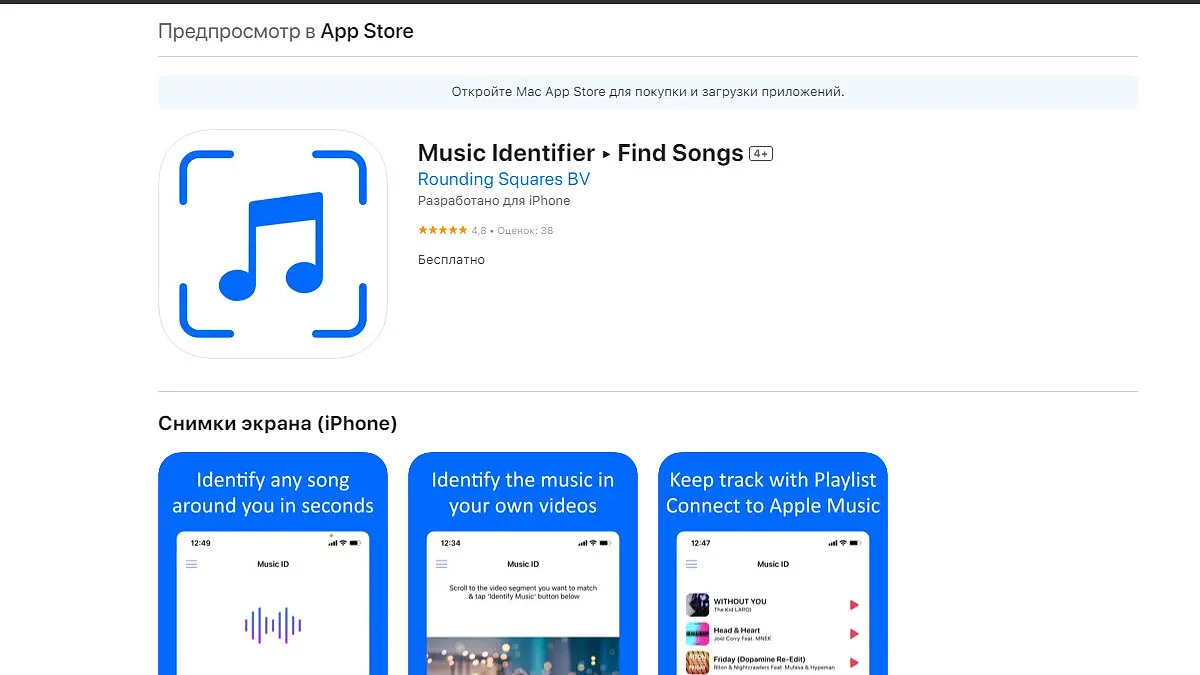Viewport: 1200px width, 675px height.
Task: Click the 4+ age rating badge
Action: pos(761,154)
